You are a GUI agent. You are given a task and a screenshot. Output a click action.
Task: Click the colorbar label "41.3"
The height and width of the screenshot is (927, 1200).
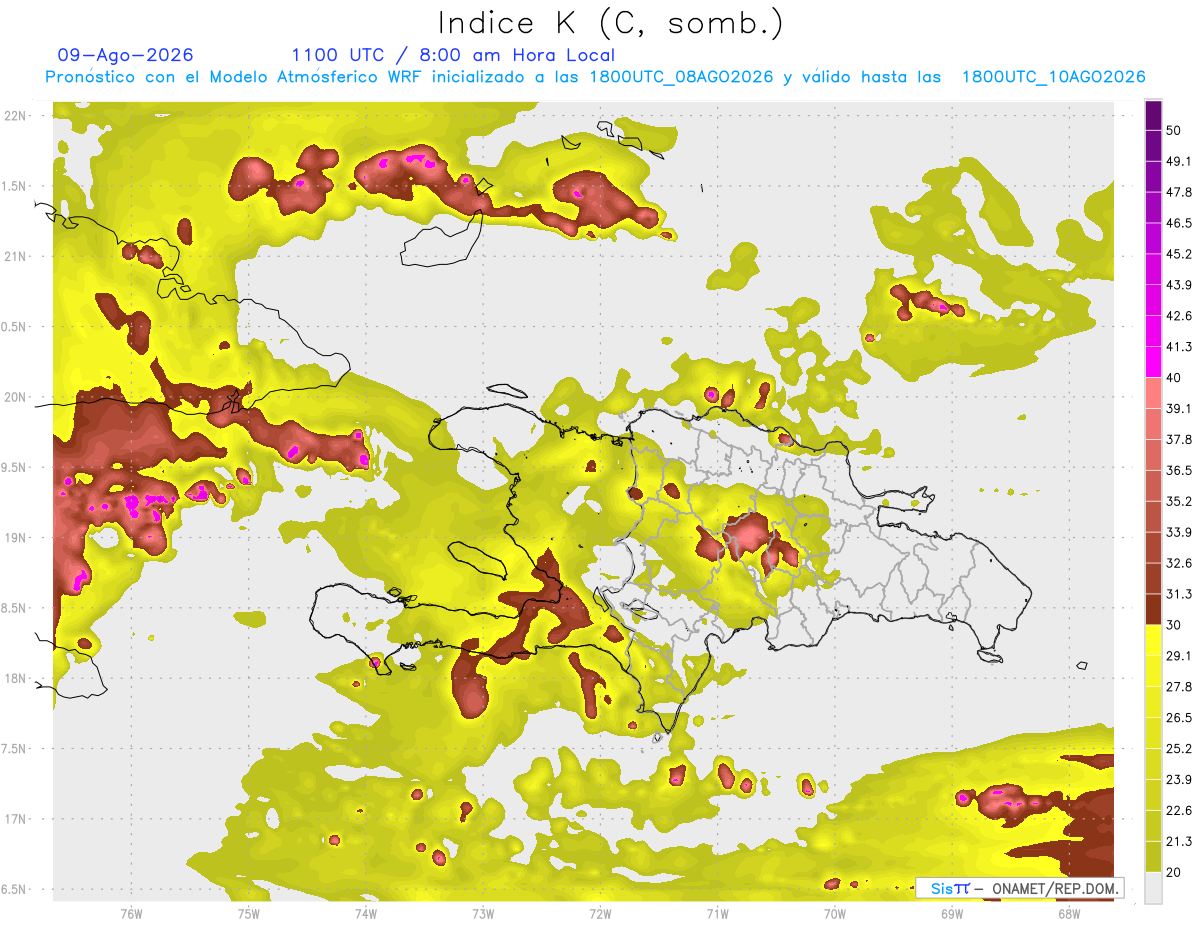[1179, 347]
